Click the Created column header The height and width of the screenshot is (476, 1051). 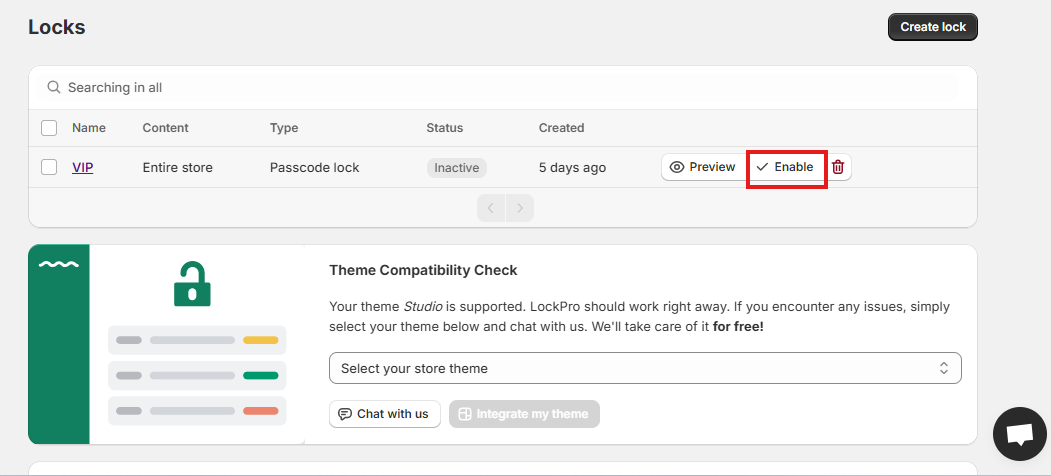pyautogui.click(x=561, y=128)
